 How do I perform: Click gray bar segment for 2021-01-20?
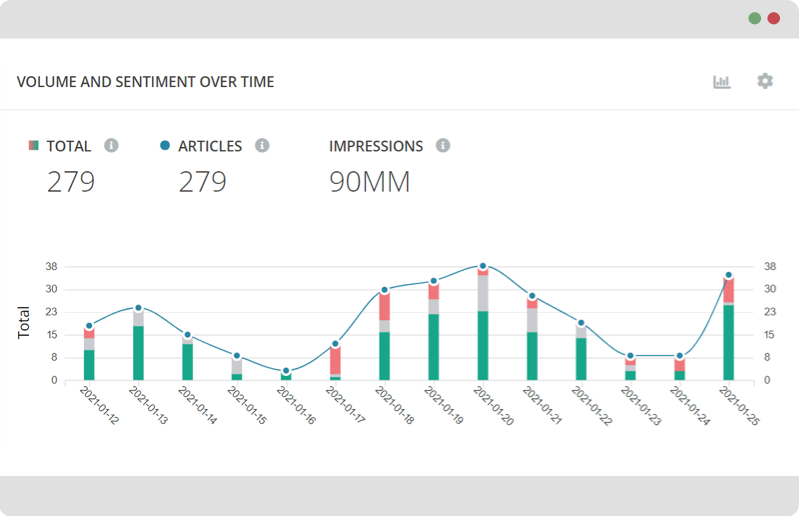point(483,292)
